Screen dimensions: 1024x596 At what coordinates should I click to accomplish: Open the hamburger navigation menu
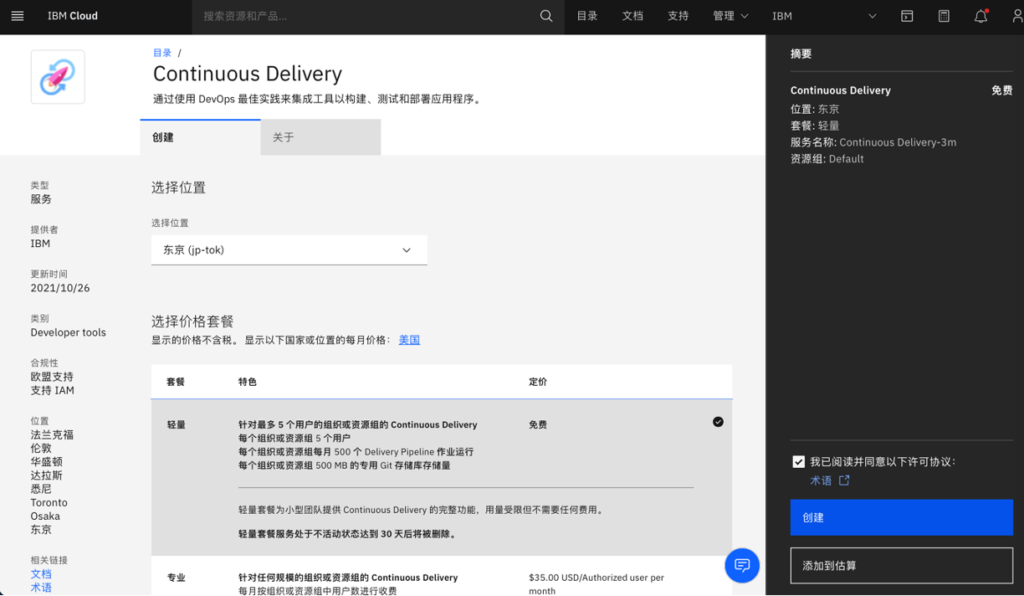click(x=18, y=16)
